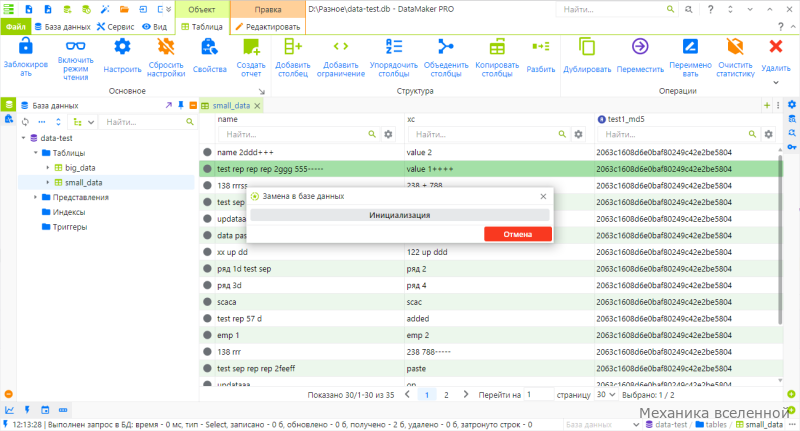Click Добавить ограничение icon
The height and width of the screenshot is (431, 800).
point(341,46)
